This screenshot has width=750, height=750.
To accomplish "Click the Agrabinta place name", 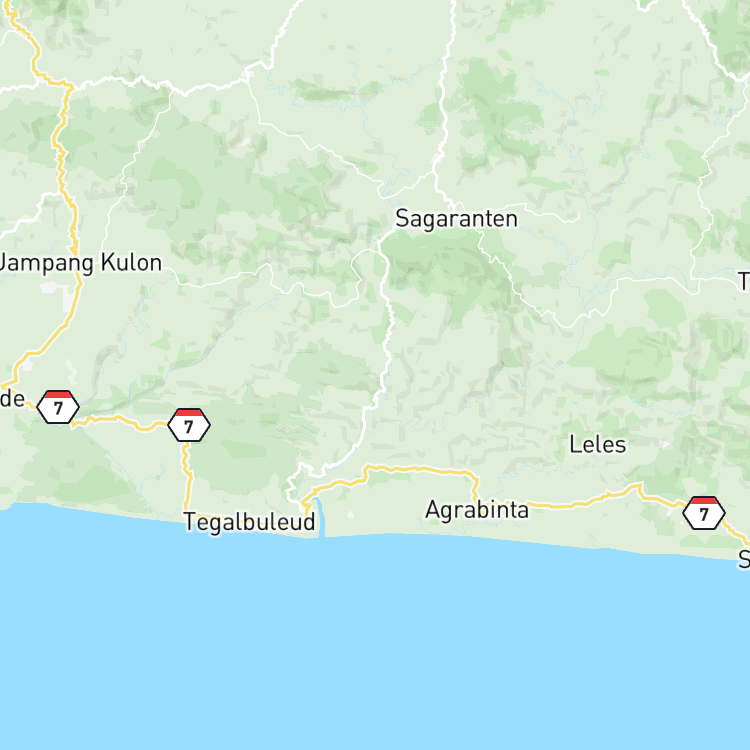I will point(477,510).
